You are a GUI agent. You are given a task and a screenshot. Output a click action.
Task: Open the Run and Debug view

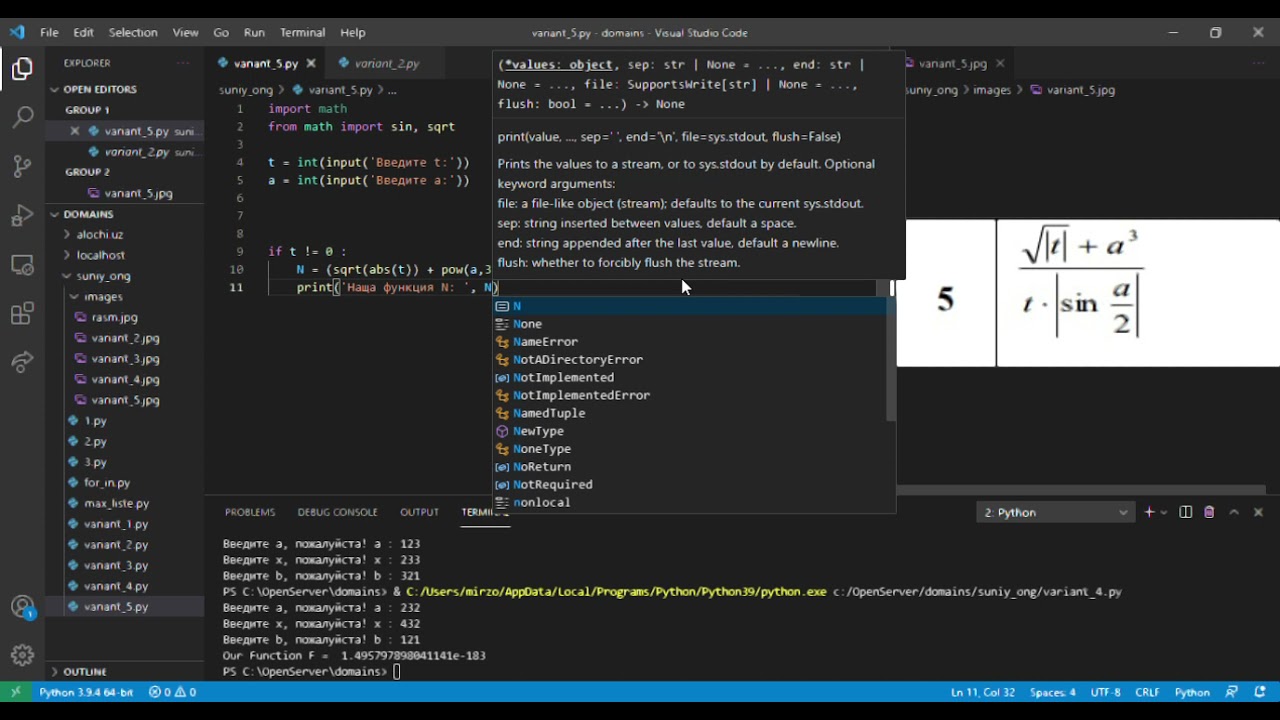click(22, 216)
